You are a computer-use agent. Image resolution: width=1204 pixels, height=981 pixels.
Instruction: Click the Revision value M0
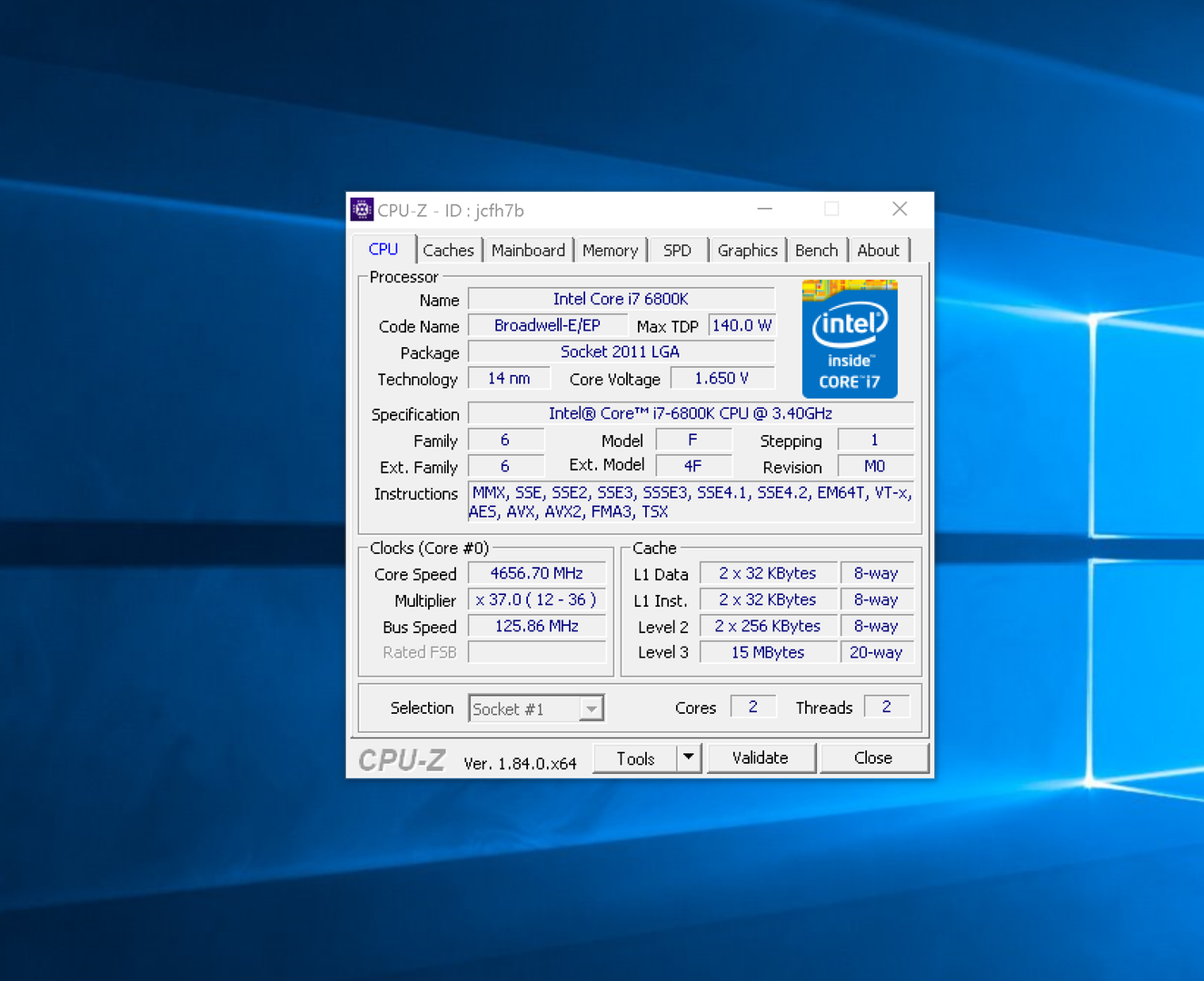[x=875, y=466]
